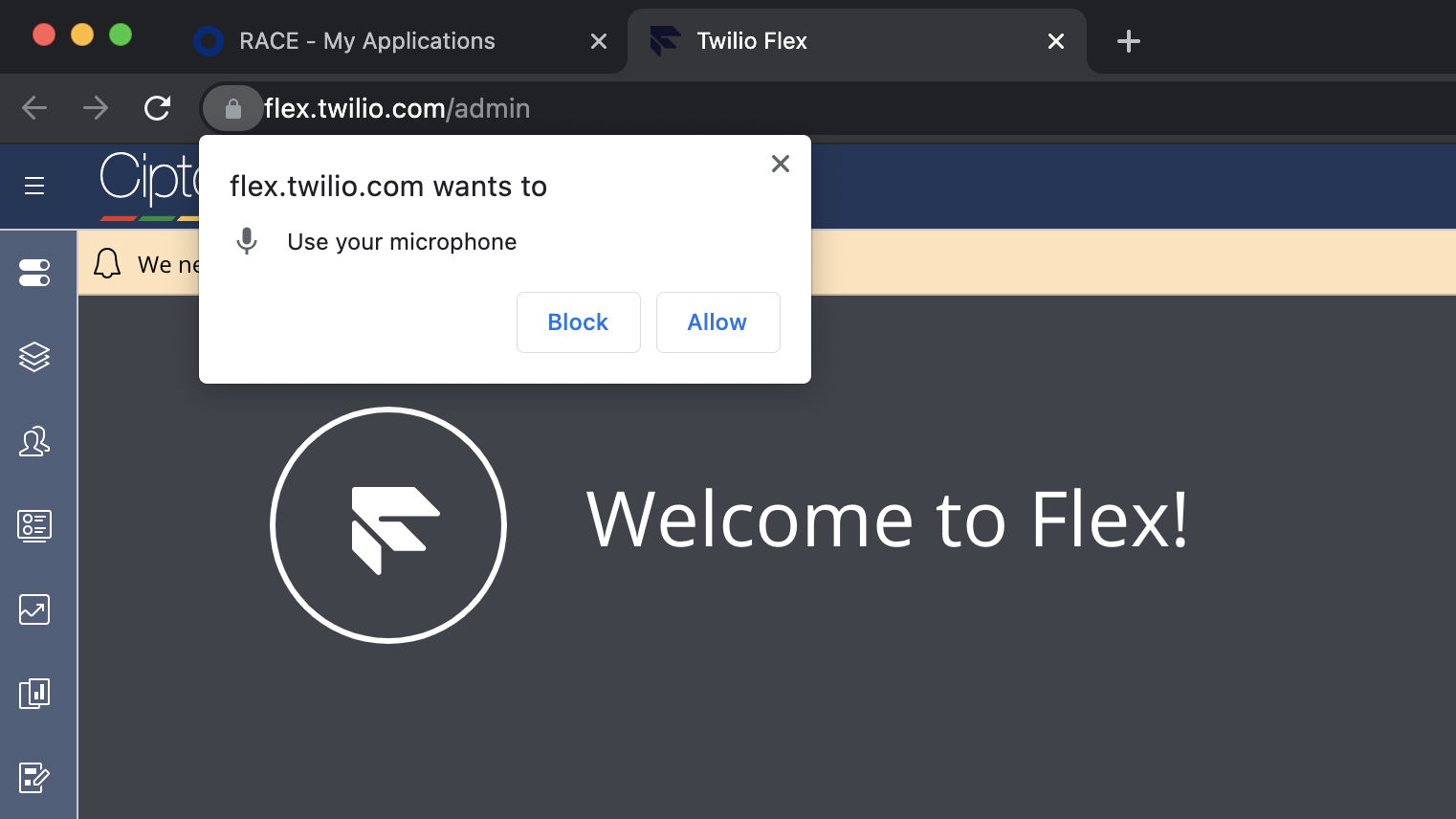Click the microphone icon in permission prompt
1456x819 pixels.
click(247, 241)
